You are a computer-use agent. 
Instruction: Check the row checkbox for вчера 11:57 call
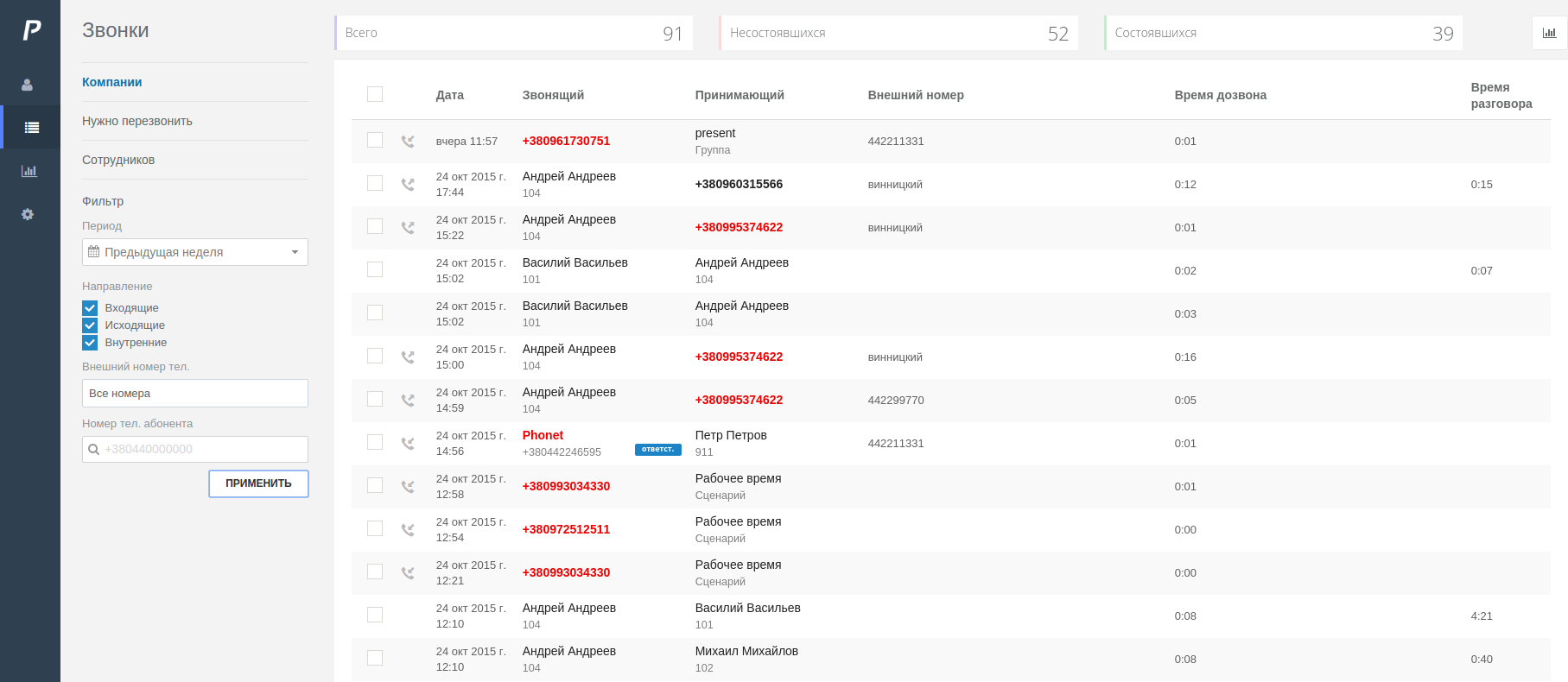pyautogui.click(x=375, y=140)
